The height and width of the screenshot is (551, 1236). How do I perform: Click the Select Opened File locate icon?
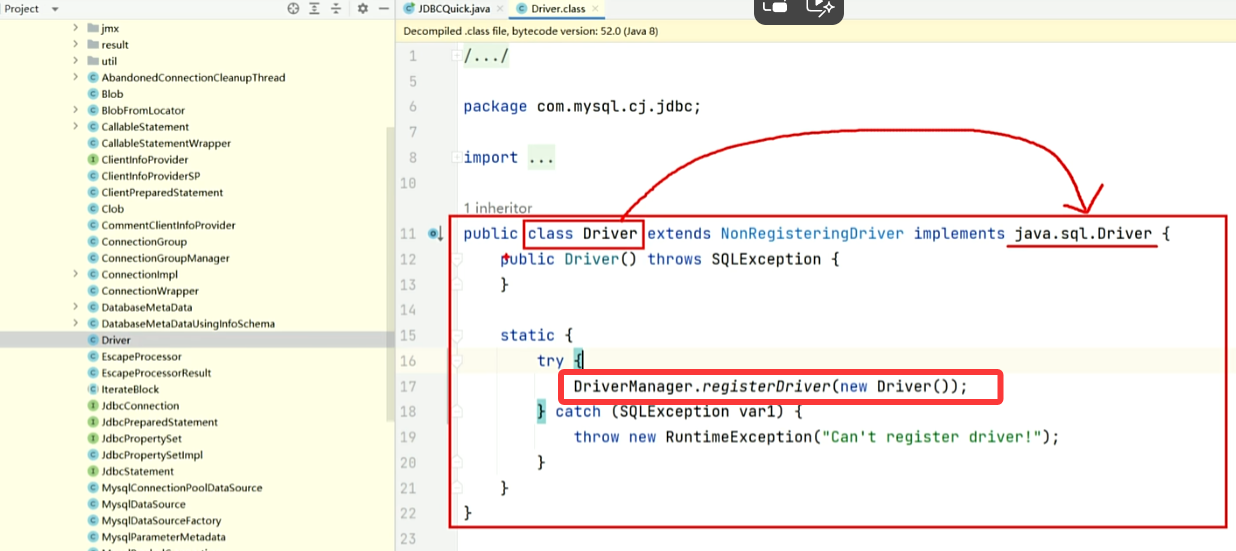pyautogui.click(x=293, y=8)
